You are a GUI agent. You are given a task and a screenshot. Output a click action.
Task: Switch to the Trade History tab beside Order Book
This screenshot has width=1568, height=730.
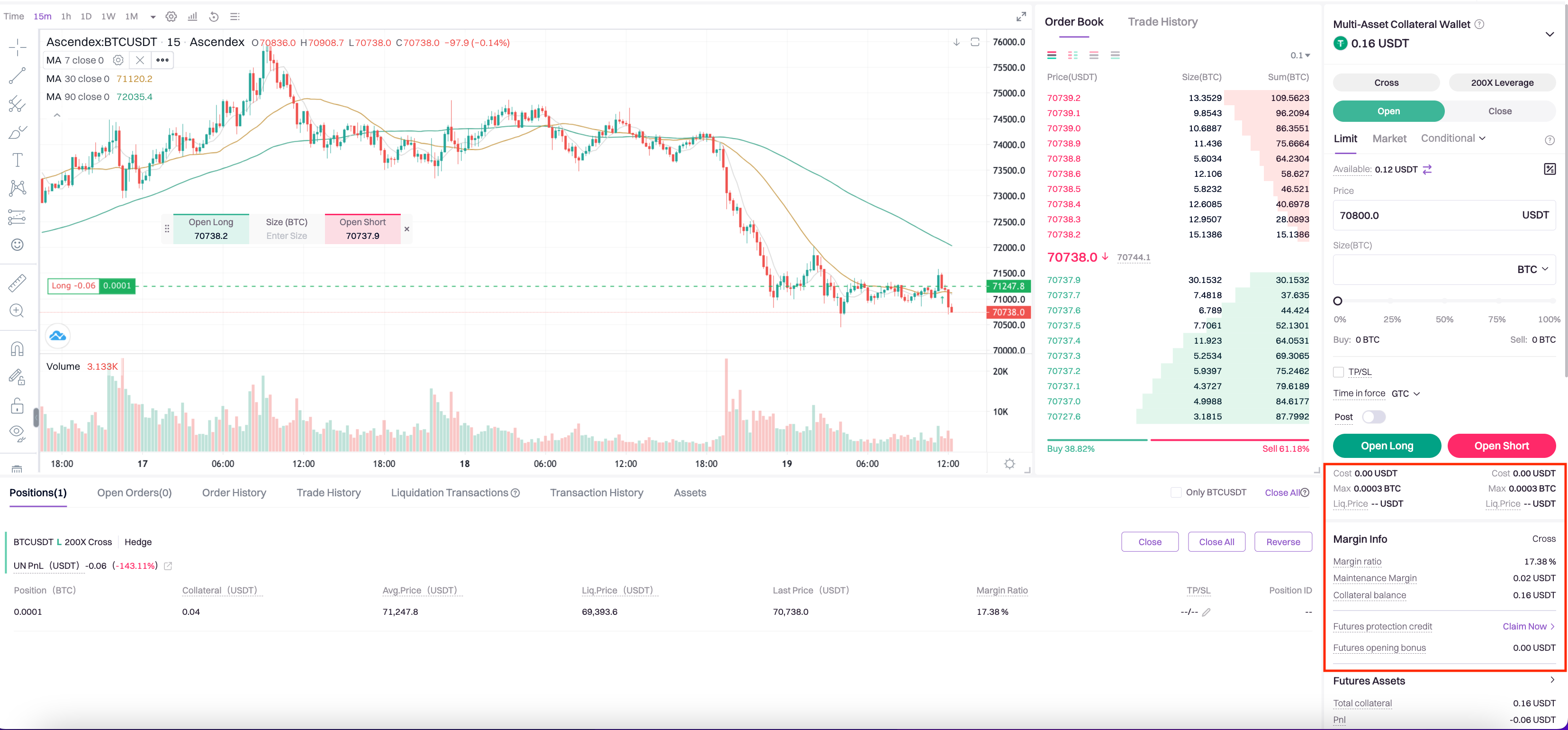click(x=1162, y=22)
